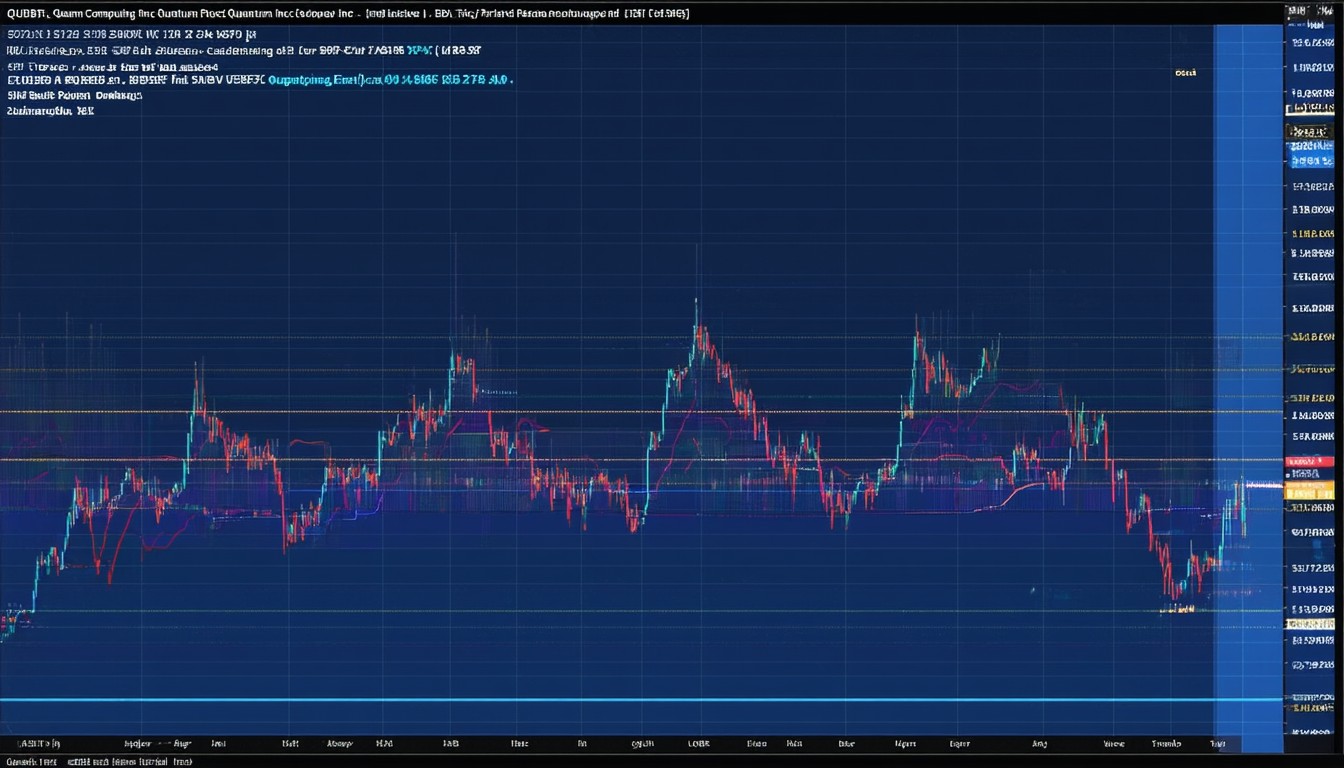Select the blue price tag on the price scale
The width and height of the screenshot is (1344, 768).
[1310, 157]
